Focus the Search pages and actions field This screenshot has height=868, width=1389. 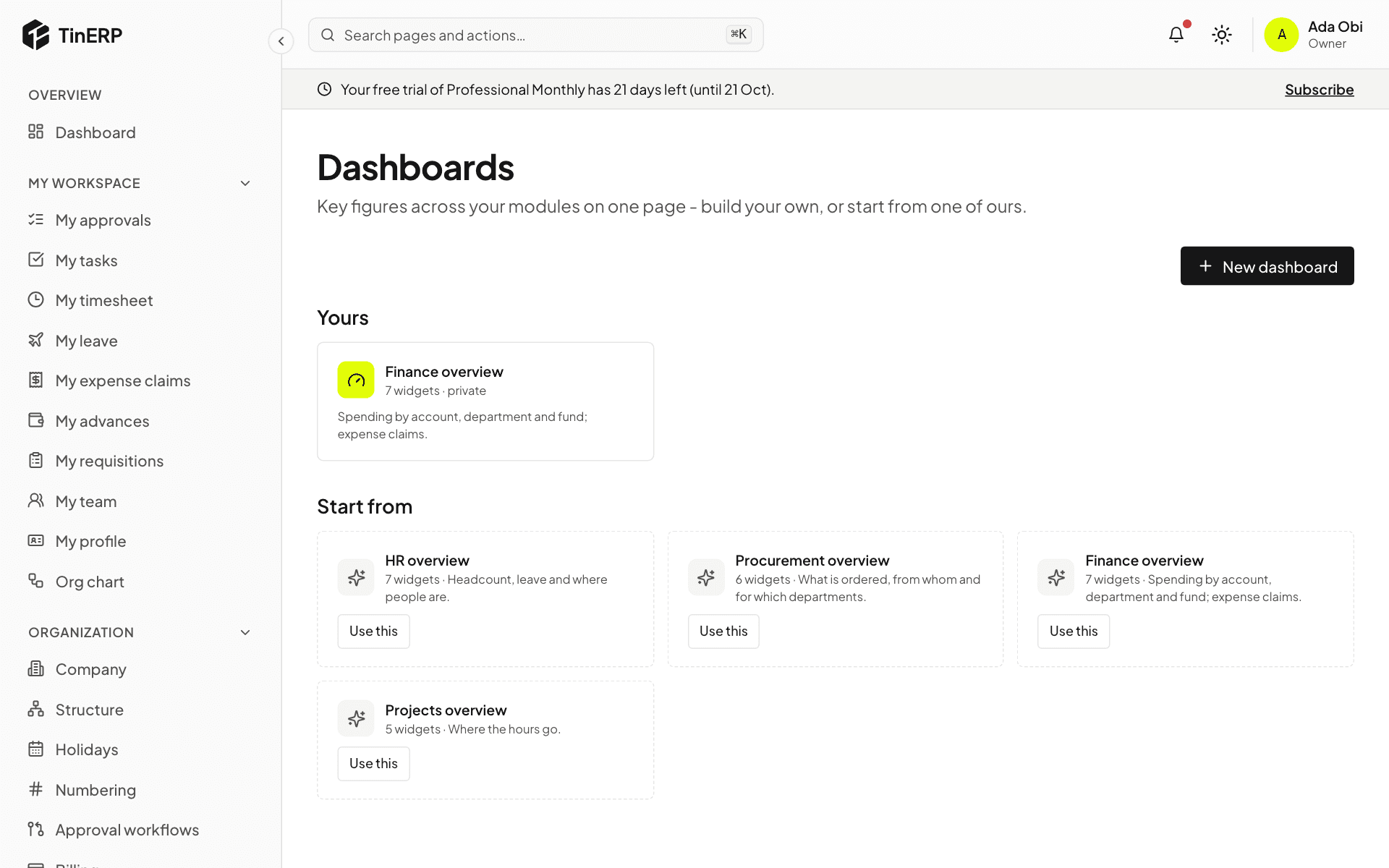[535, 35]
